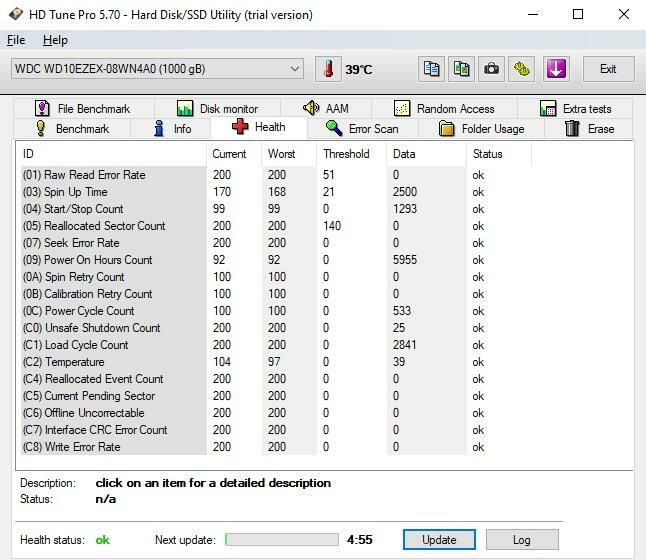Click the Exit button
Screen dimensions: 646x560
click(x=608, y=69)
